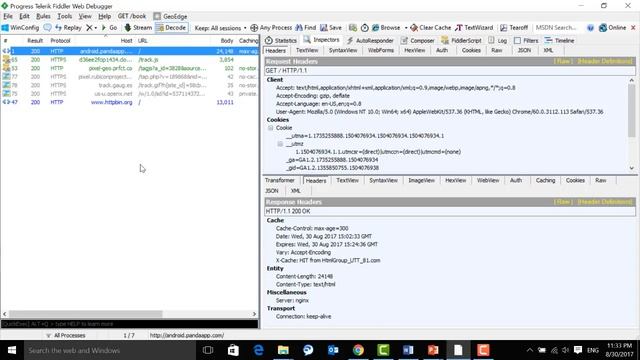Screen dimensions: 640x360
Task: Open the FiddlerScript tab
Action: 462,40
